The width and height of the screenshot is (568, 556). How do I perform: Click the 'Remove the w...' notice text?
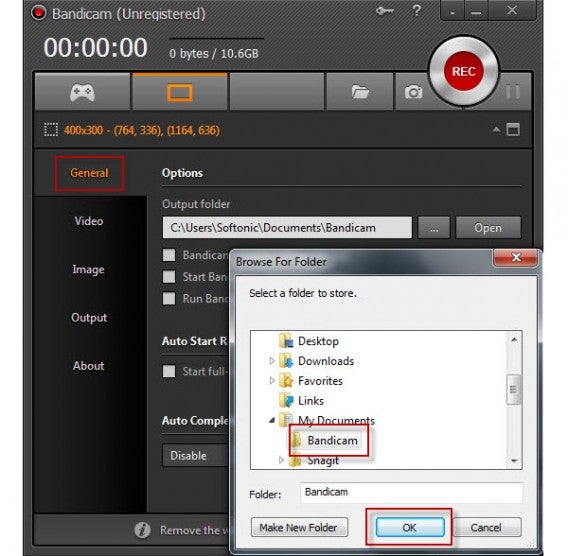pyautogui.click(x=194, y=530)
